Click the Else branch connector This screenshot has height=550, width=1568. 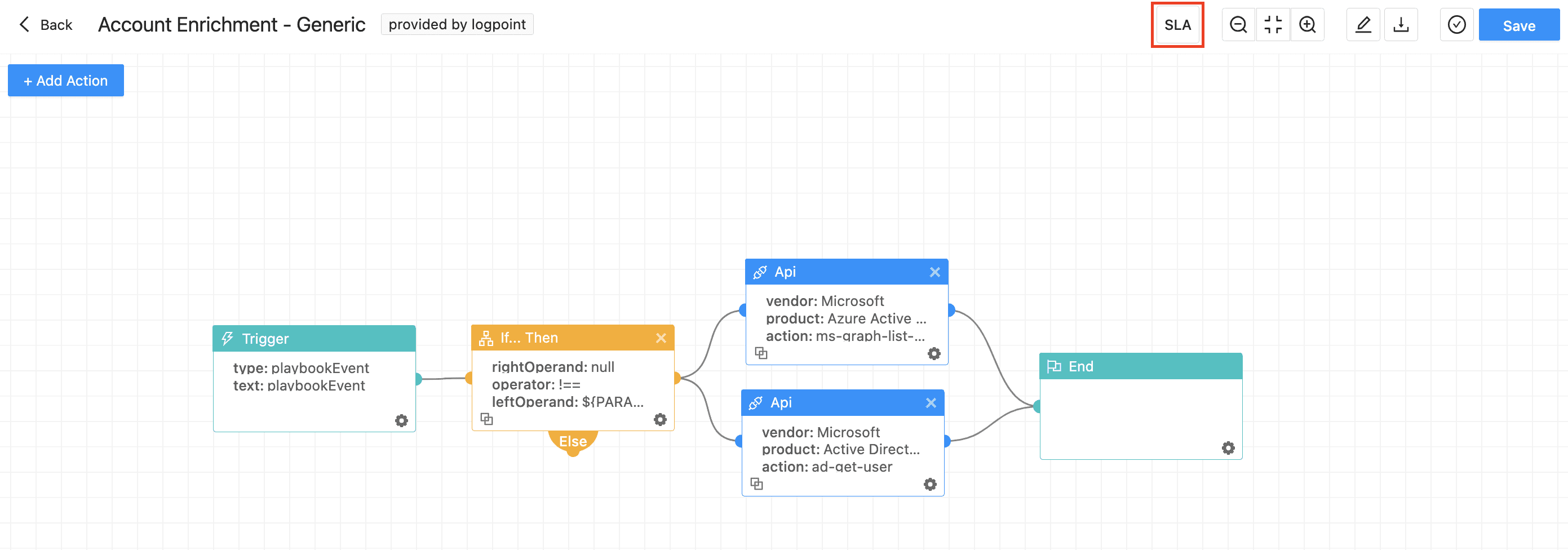[573, 442]
